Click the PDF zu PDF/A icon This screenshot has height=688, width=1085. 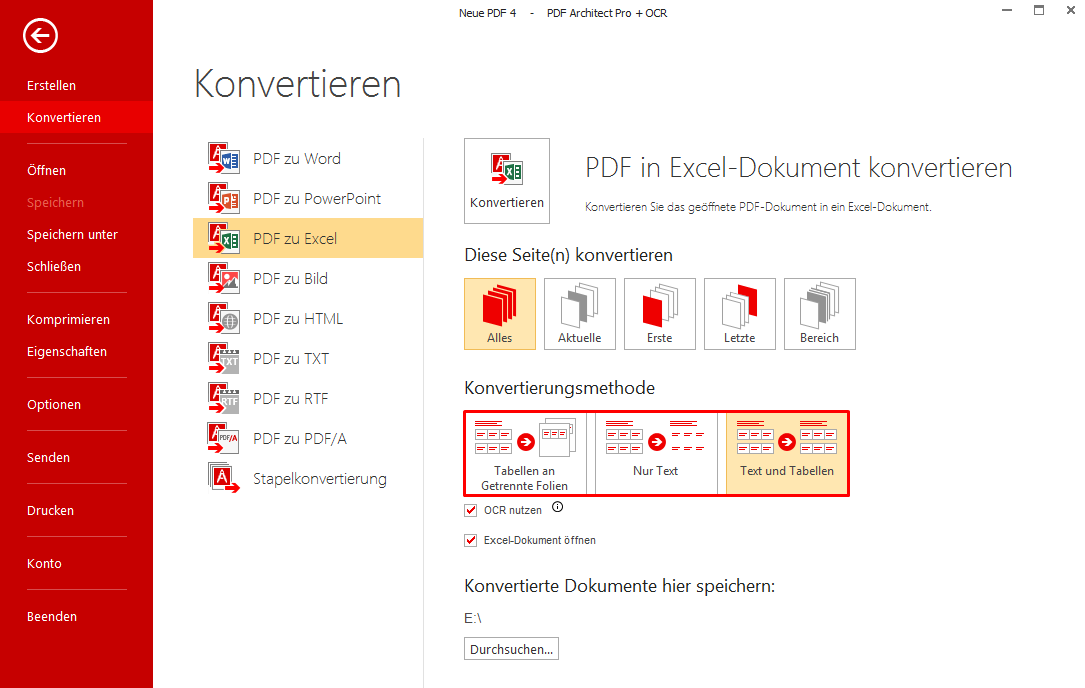[x=224, y=438]
